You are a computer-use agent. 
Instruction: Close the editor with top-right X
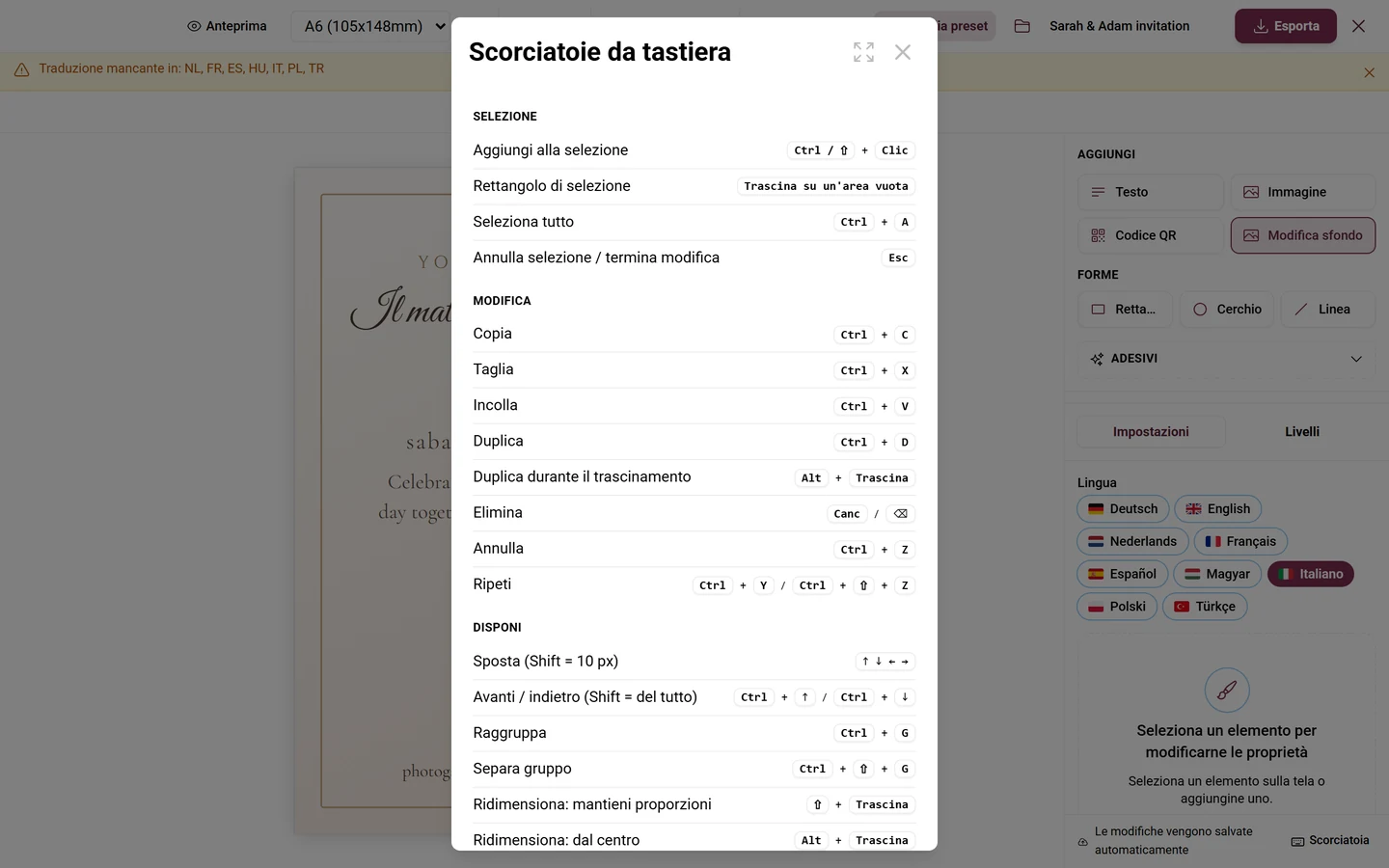(x=1358, y=26)
